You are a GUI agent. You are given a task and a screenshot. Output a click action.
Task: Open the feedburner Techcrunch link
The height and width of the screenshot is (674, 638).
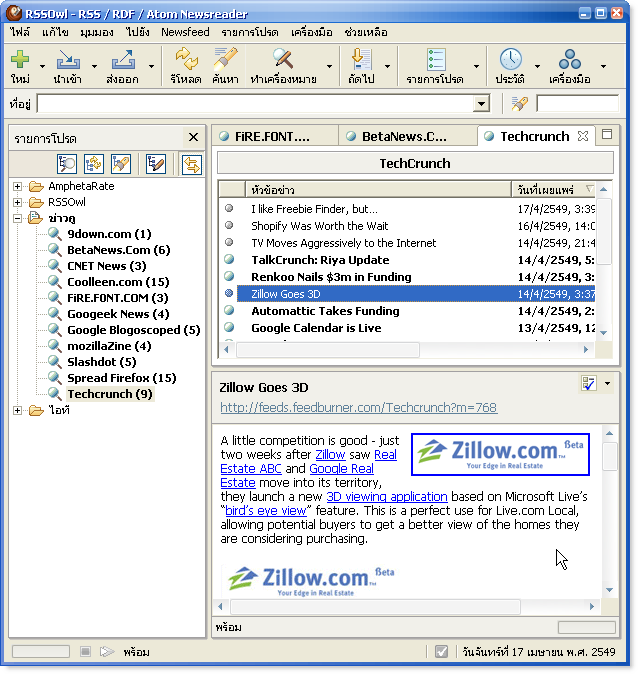[x=359, y=407]
